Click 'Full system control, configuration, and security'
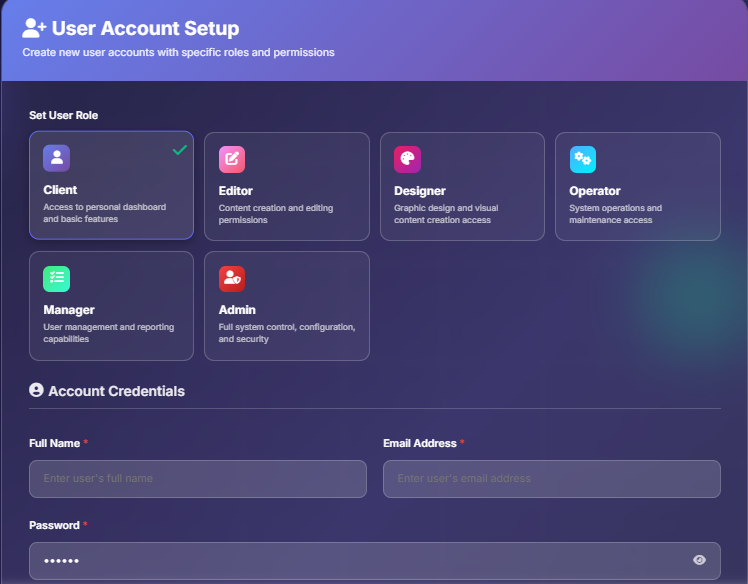Screen dimensions: 748x584 point(287,333)
